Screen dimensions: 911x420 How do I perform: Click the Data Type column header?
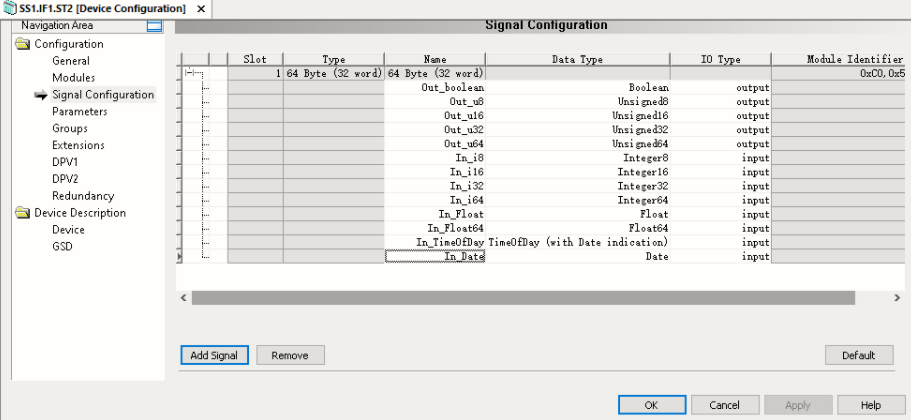click(578, 59)
